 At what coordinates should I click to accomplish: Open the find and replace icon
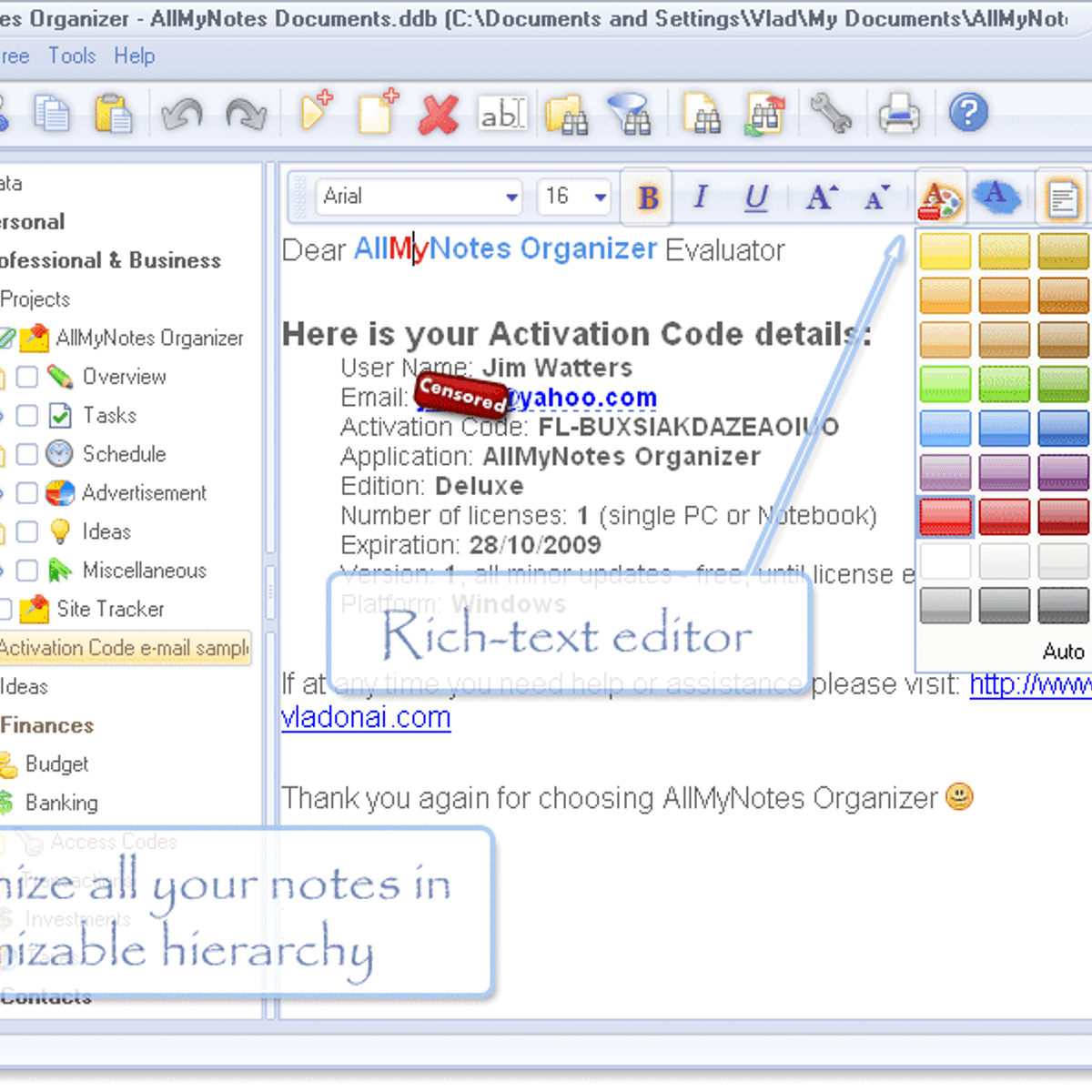[x=764, y=115]
